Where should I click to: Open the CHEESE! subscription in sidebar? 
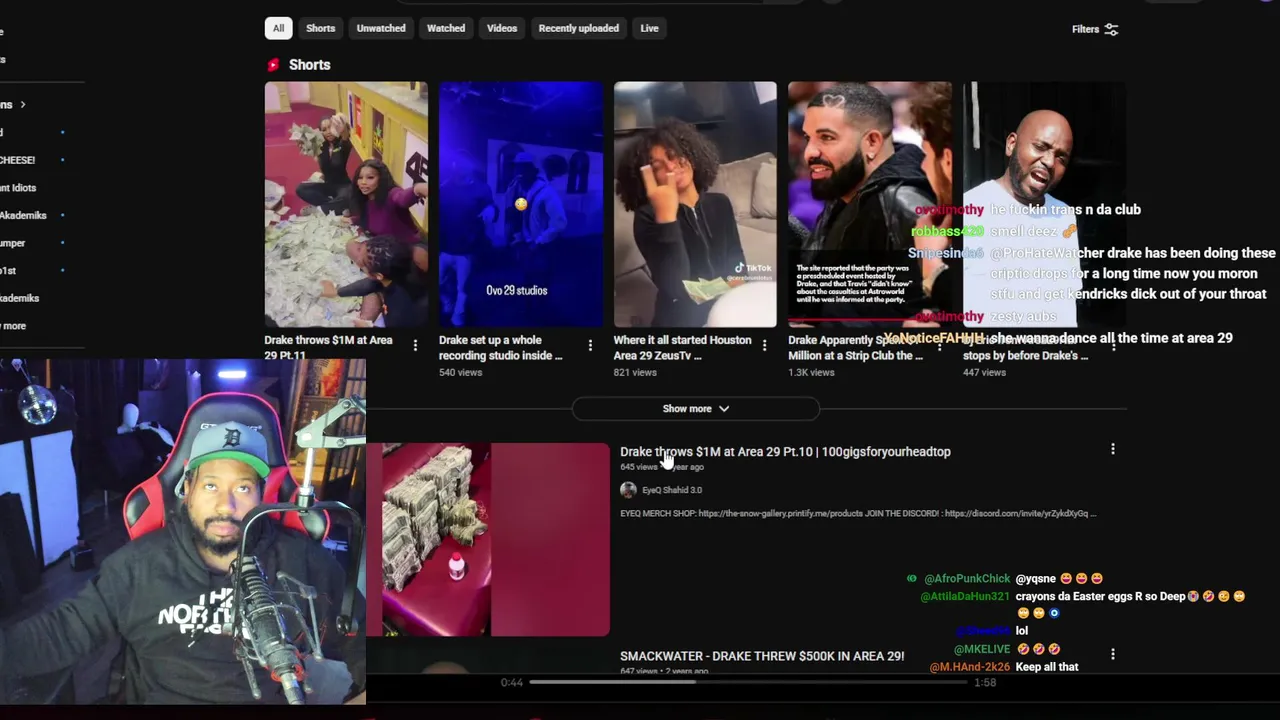tap(17, 160)
